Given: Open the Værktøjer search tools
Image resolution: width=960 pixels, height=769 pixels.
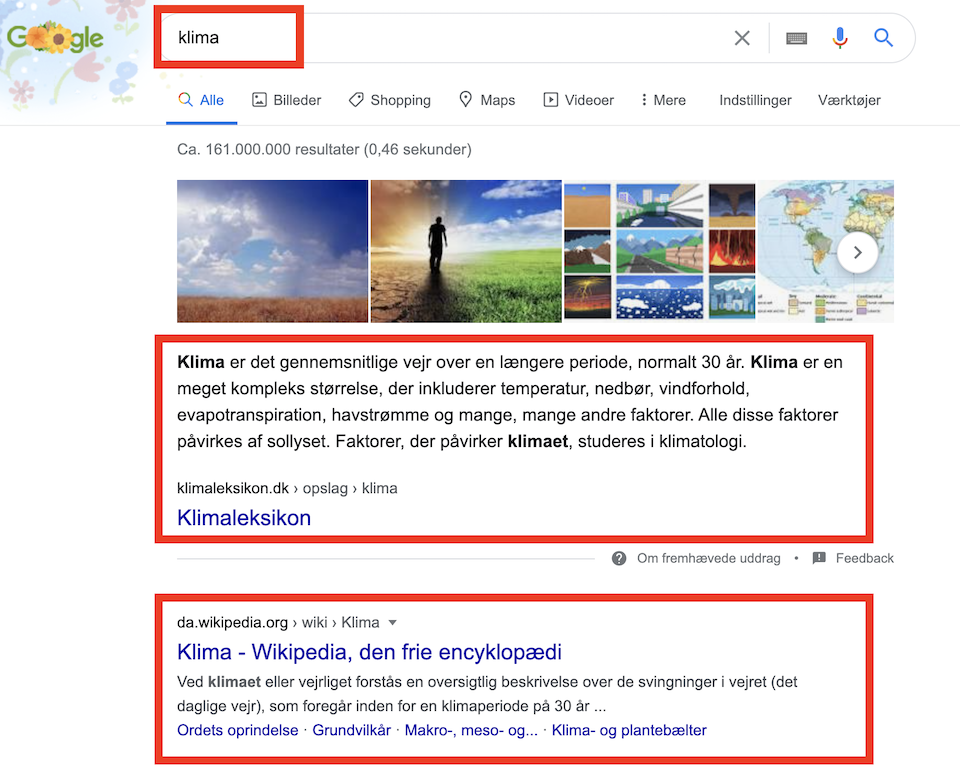Looking at the screenshot, I should pyautogui.click(x=849, y=100).
